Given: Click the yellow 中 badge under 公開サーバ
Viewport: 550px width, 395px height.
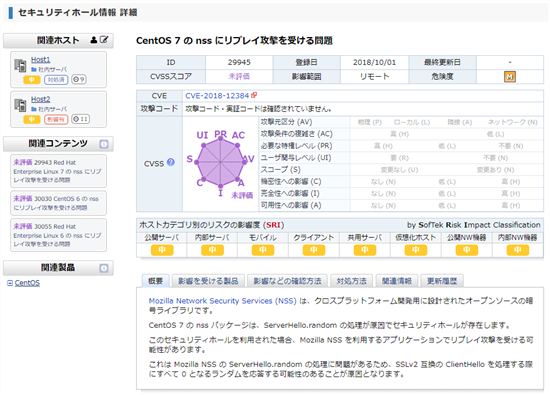Looking at the screenshot, I should (x=162, y=250).
